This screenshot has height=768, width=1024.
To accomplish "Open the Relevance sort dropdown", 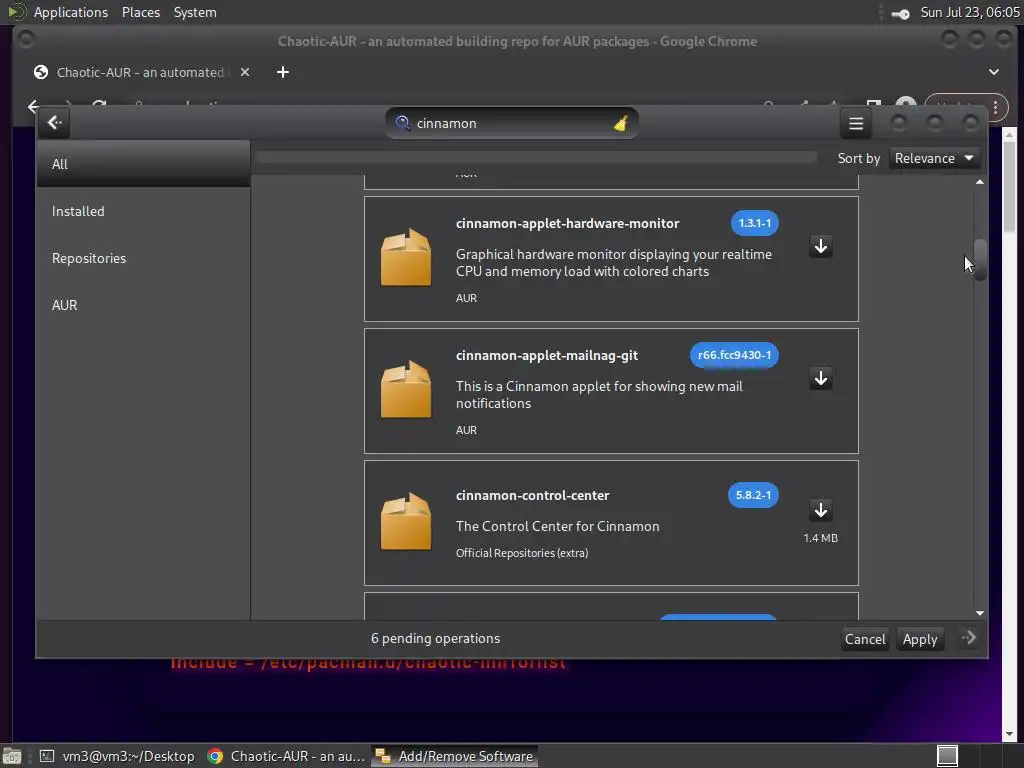I will (934, 158).
